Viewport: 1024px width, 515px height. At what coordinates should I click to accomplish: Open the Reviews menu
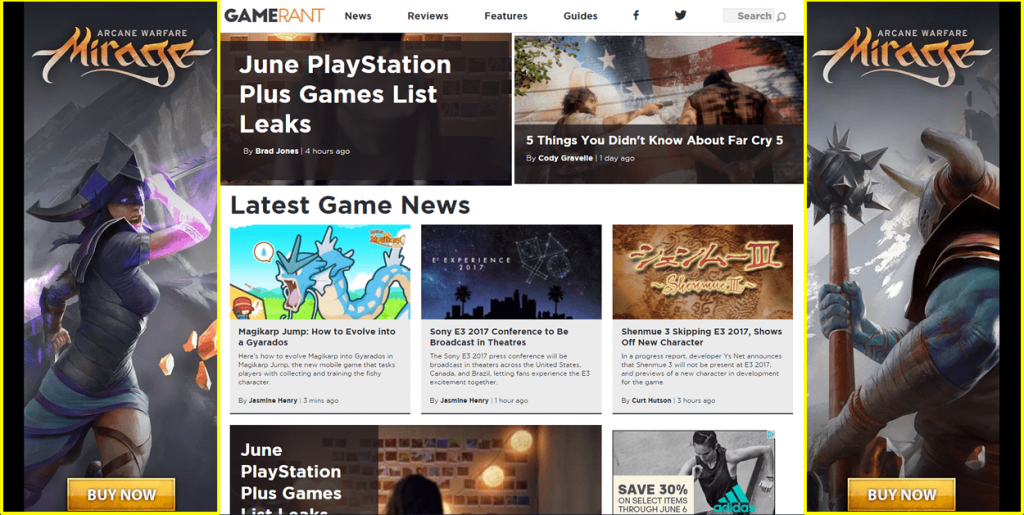(428, 16)
